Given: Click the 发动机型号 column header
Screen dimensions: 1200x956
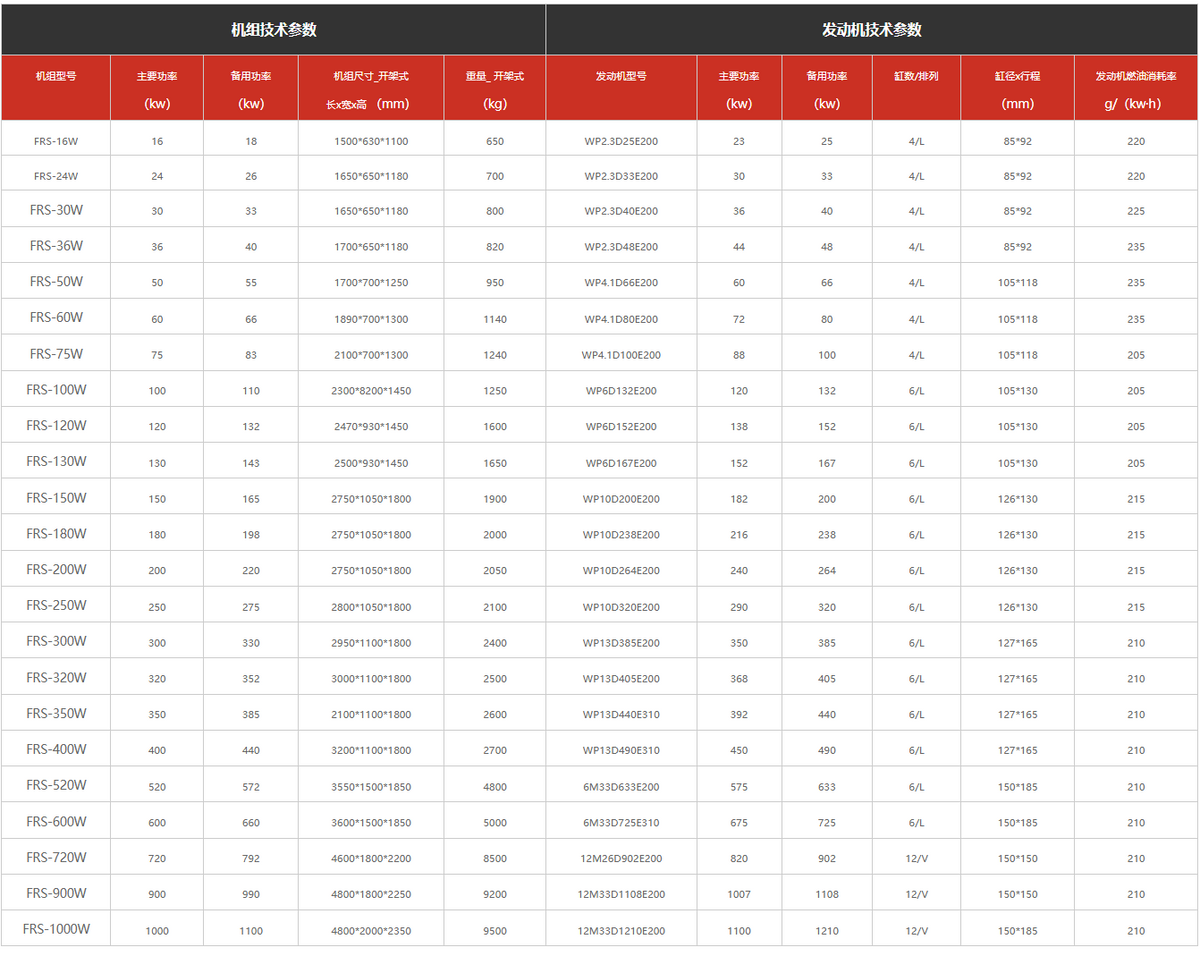Looking at the screenshot, I should (621, 76).
